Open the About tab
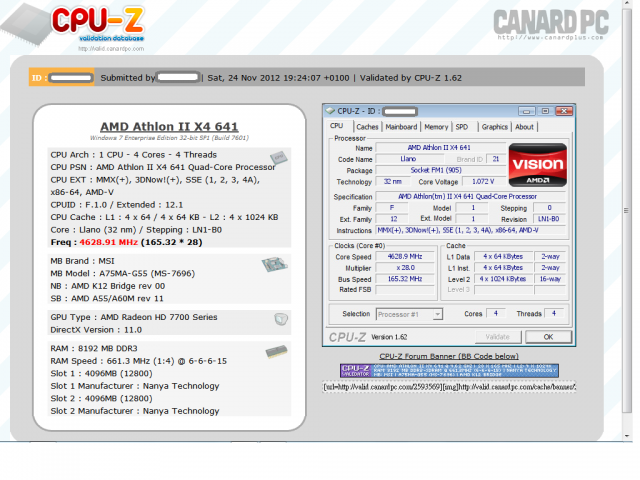The width and height of the screenshot is (640, 480). coord(524,127)
